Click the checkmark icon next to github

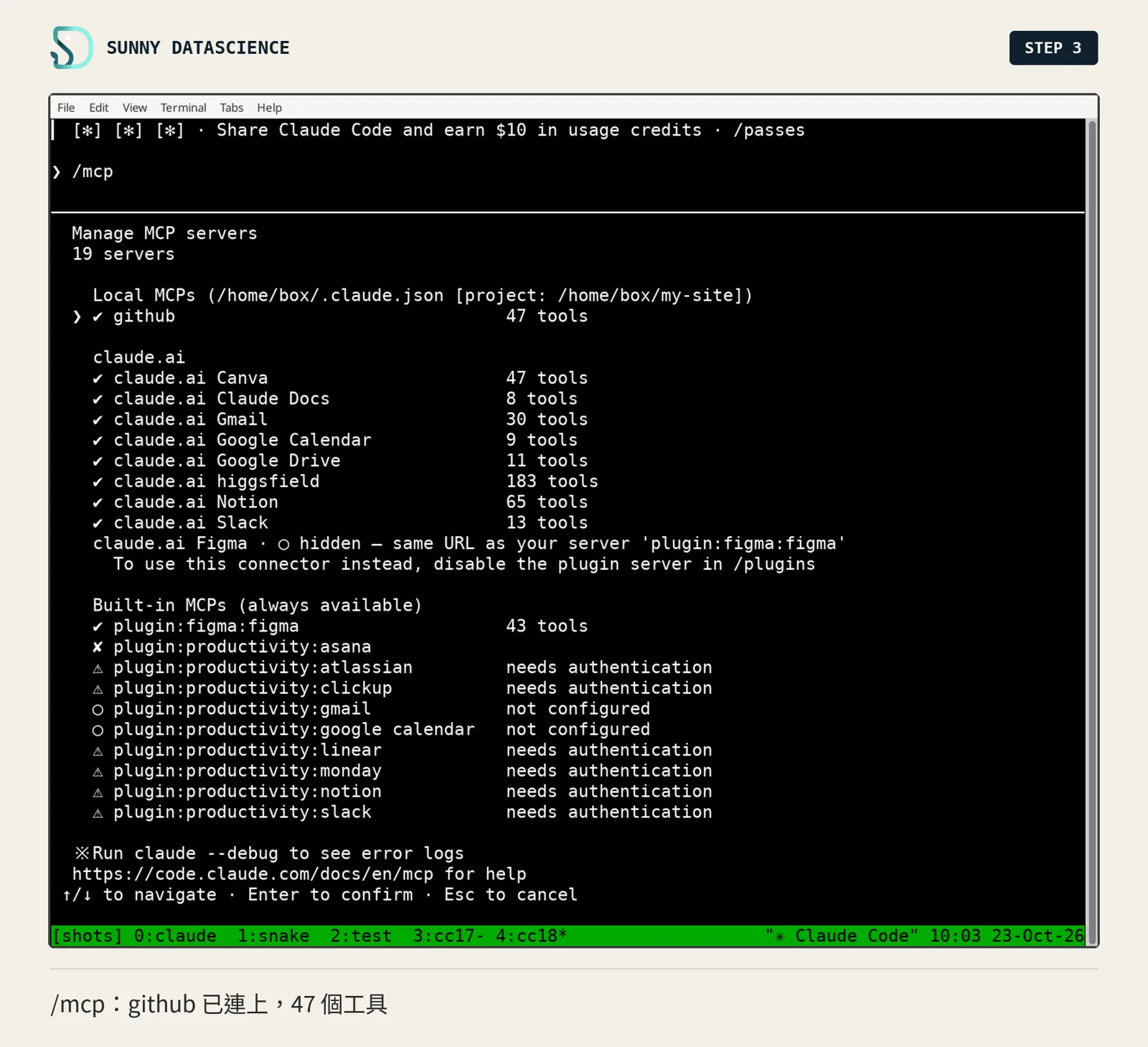(x=98, y=316)
